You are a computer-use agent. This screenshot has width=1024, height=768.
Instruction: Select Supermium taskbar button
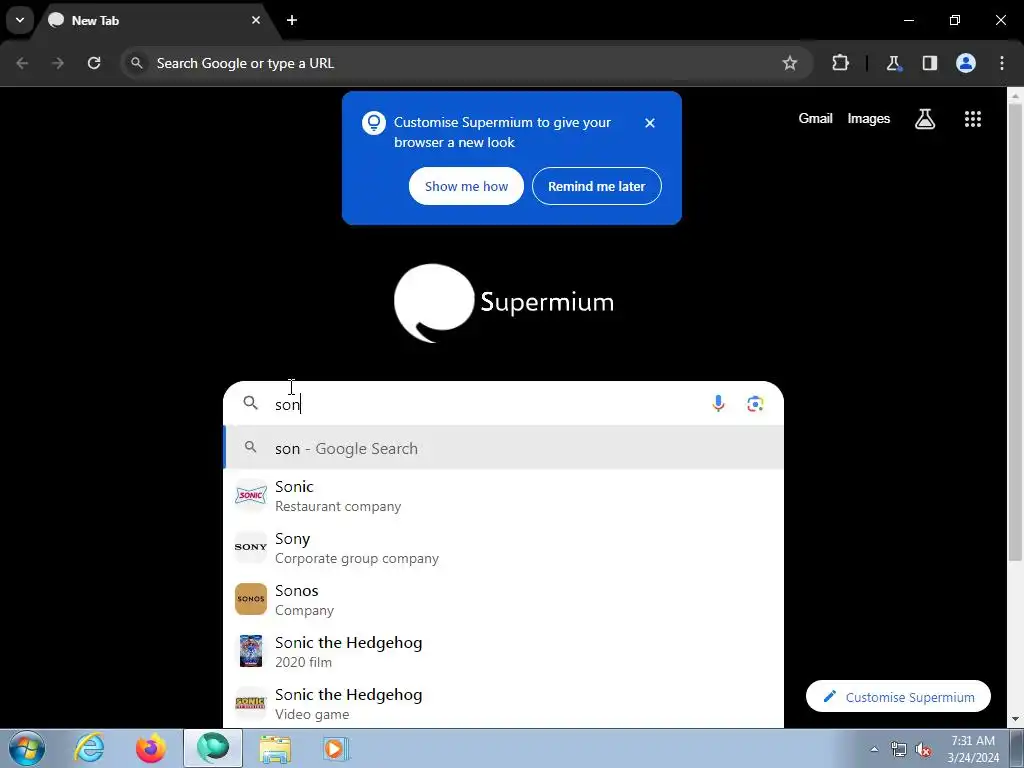tap(213, 748)
